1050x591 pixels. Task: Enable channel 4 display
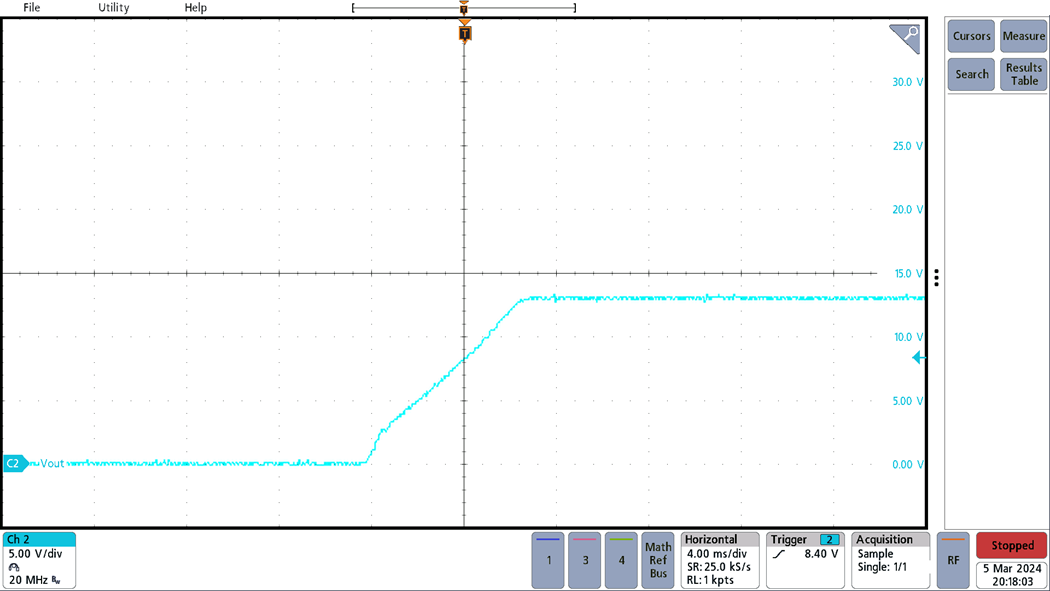(620, 560)
